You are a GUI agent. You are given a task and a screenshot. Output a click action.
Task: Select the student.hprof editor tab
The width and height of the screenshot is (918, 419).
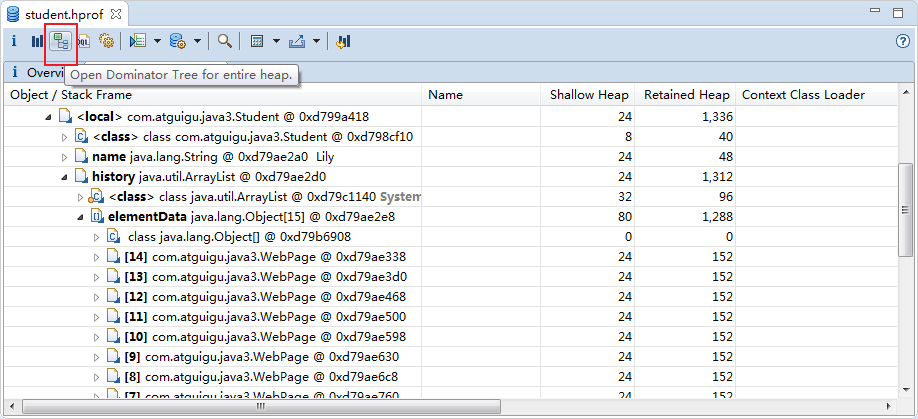pos(65,13)
